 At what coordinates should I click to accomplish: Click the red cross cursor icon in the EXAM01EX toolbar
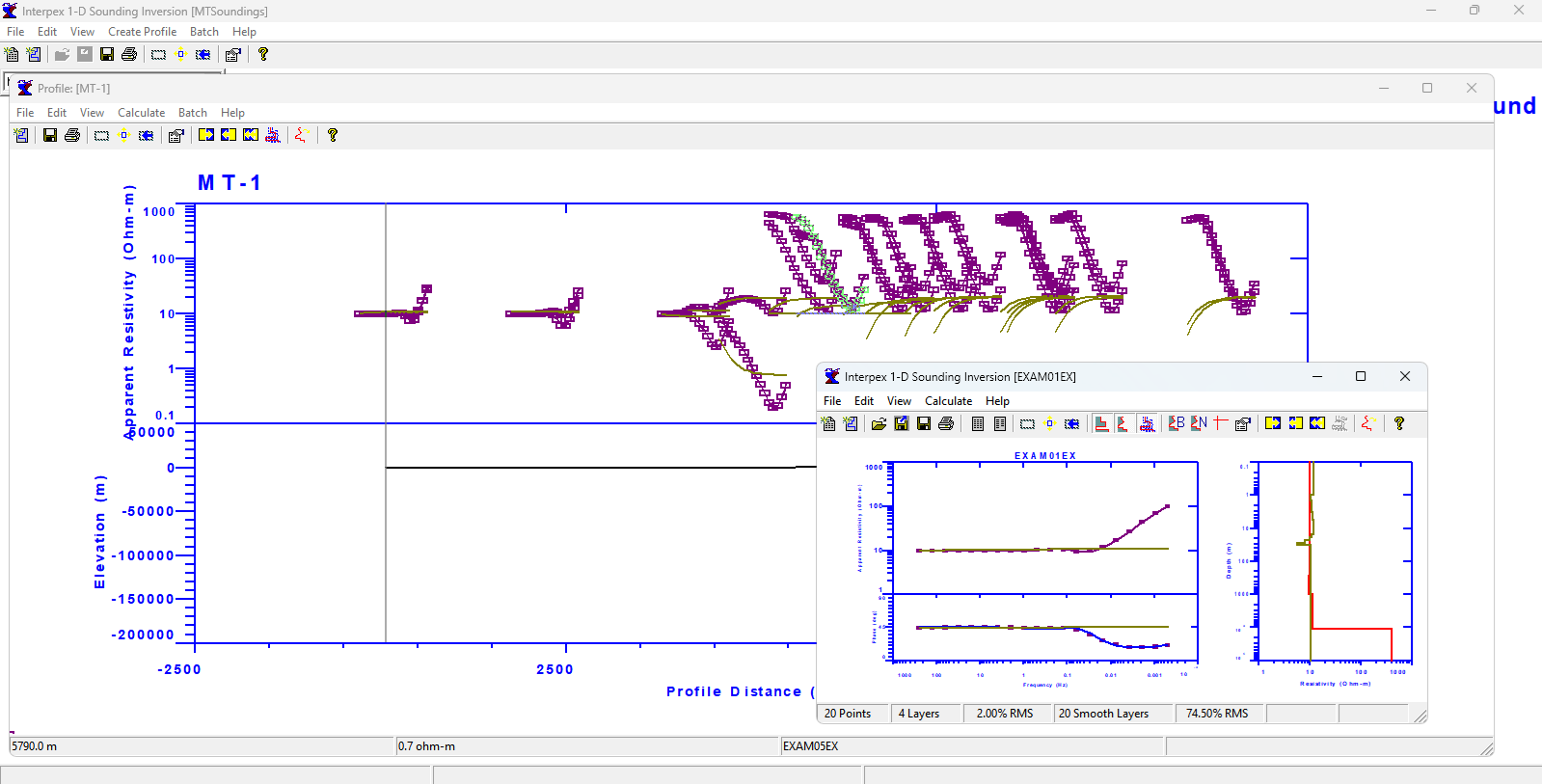1221,423
